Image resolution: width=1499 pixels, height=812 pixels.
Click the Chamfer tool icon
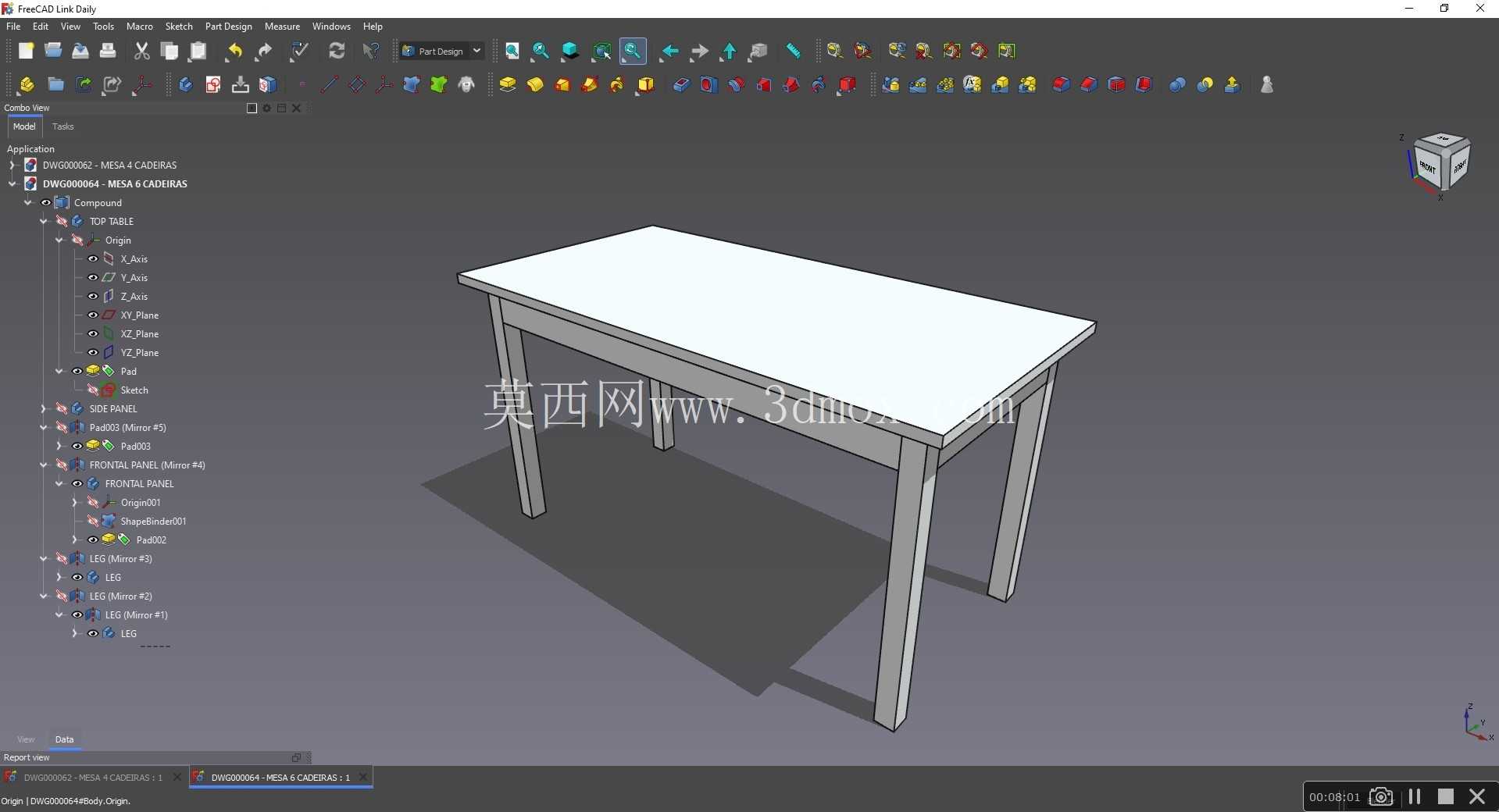[1089, 84]
